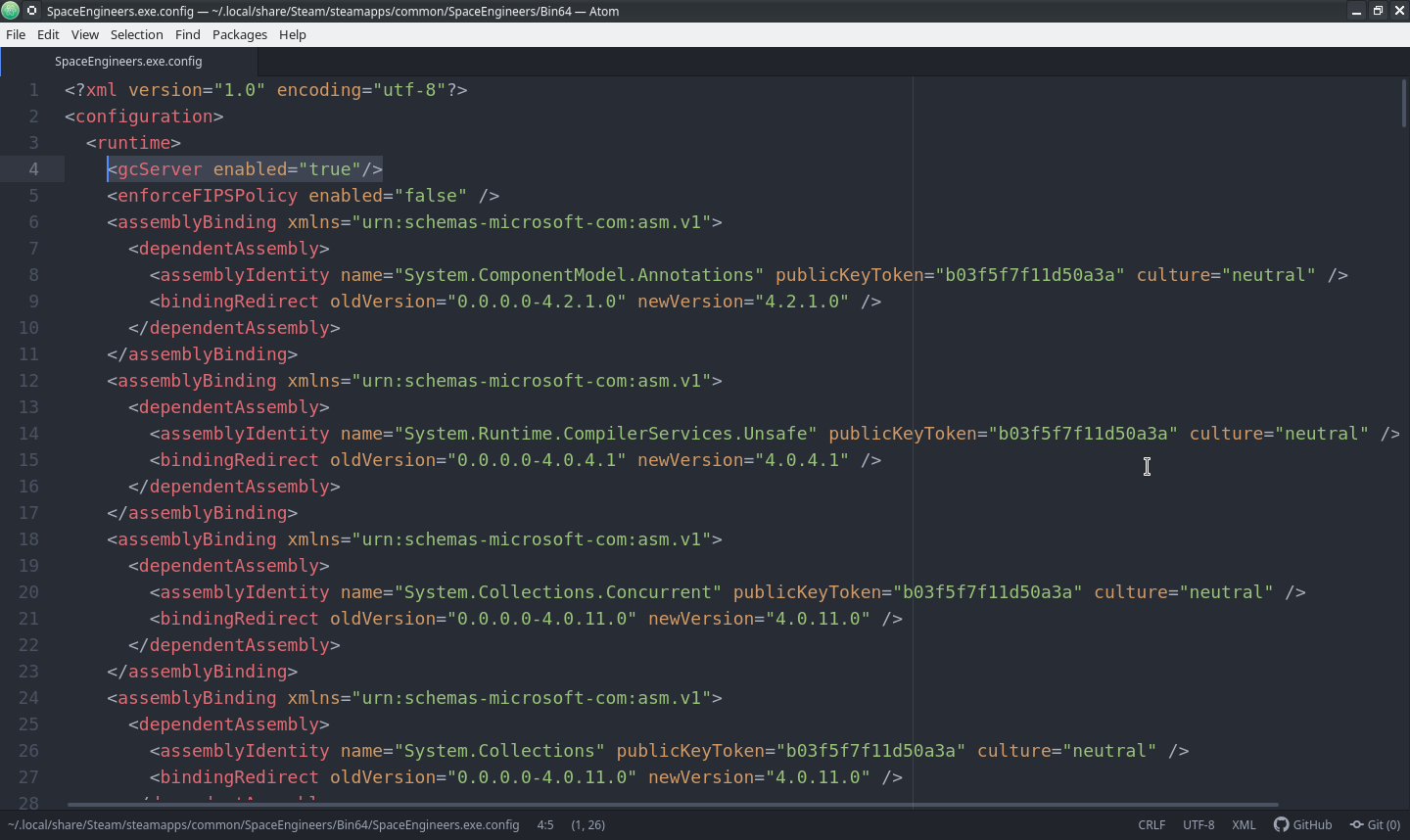
Task: Click the closing dependentAssembly tag on line 16
Action: pos(234,487)
